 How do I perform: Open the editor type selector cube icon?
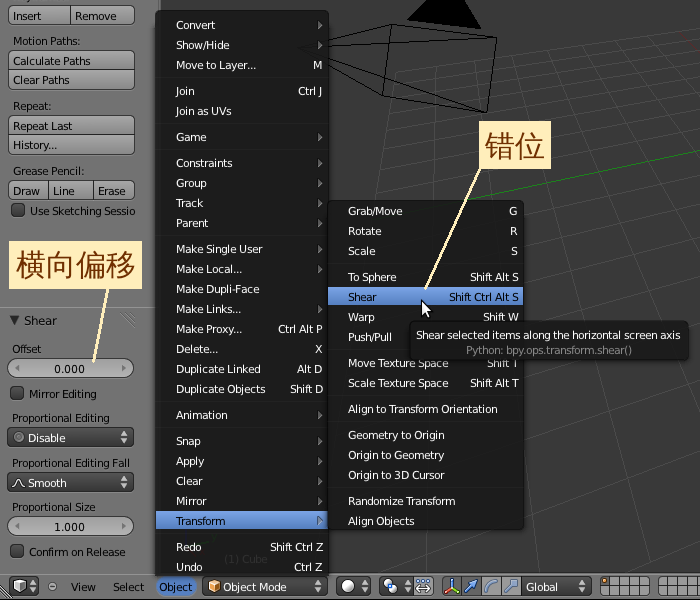(25, 586)
